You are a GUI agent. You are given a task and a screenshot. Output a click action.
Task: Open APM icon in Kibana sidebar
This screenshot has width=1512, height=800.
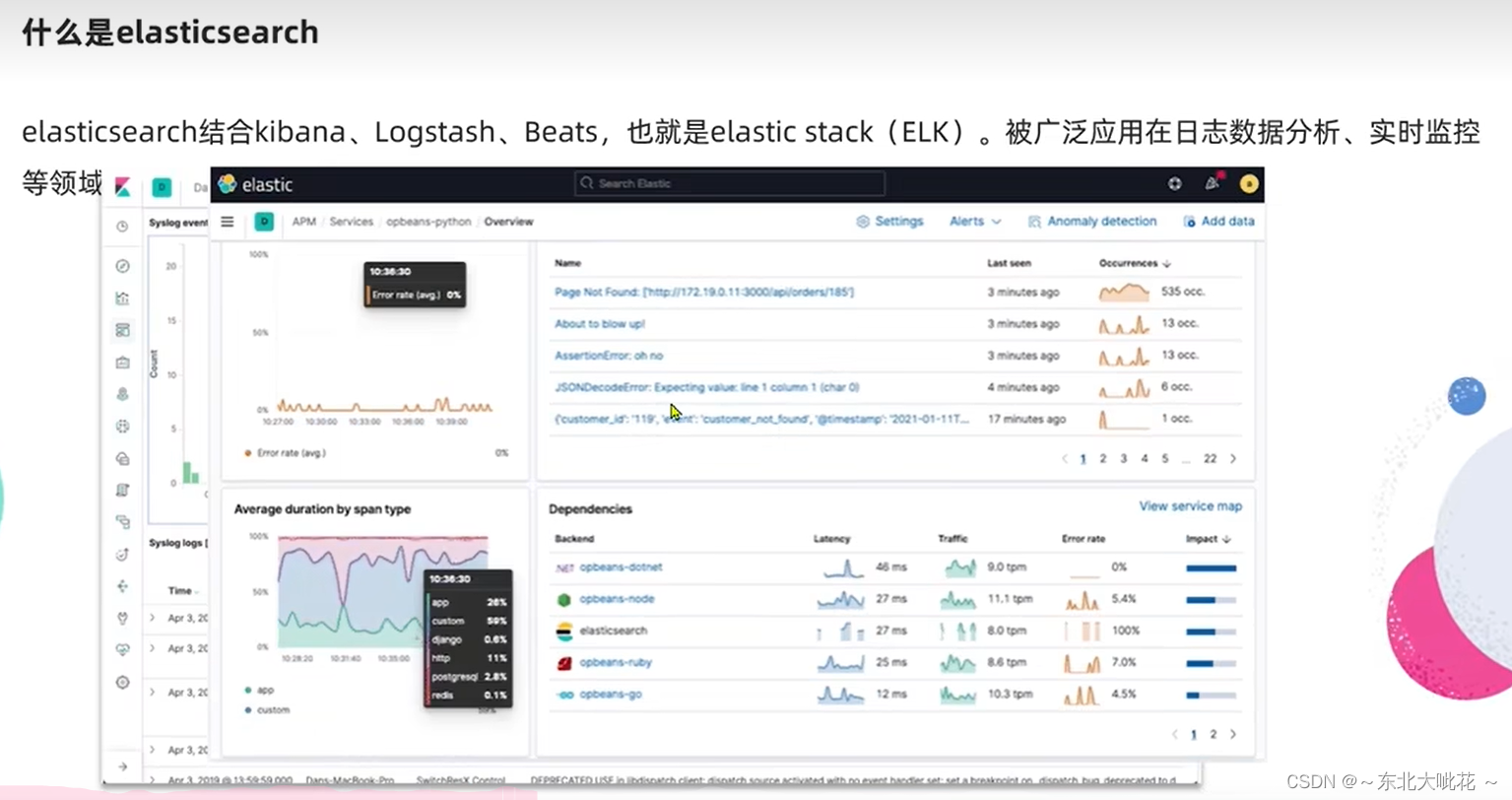tap(122, 522)
